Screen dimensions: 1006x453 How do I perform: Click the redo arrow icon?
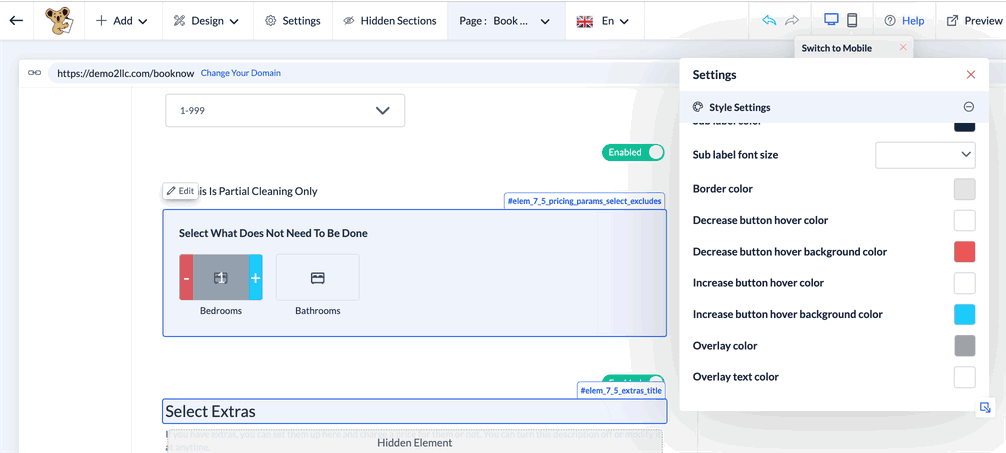792,20
